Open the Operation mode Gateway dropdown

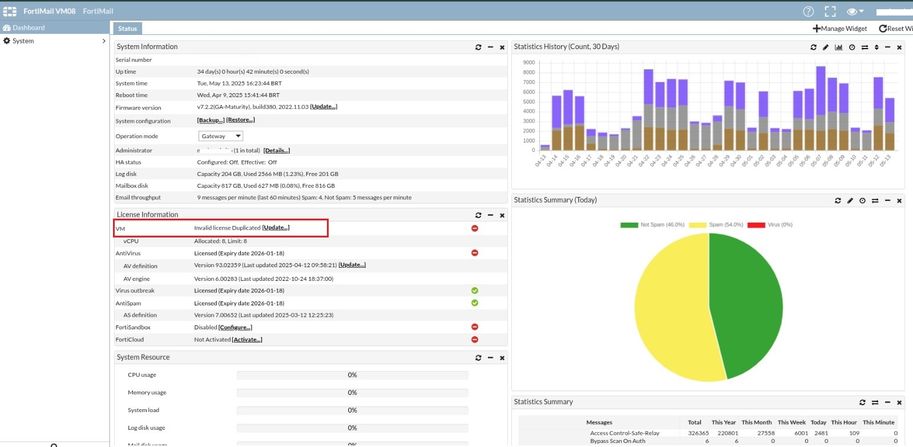pos(220,136)
